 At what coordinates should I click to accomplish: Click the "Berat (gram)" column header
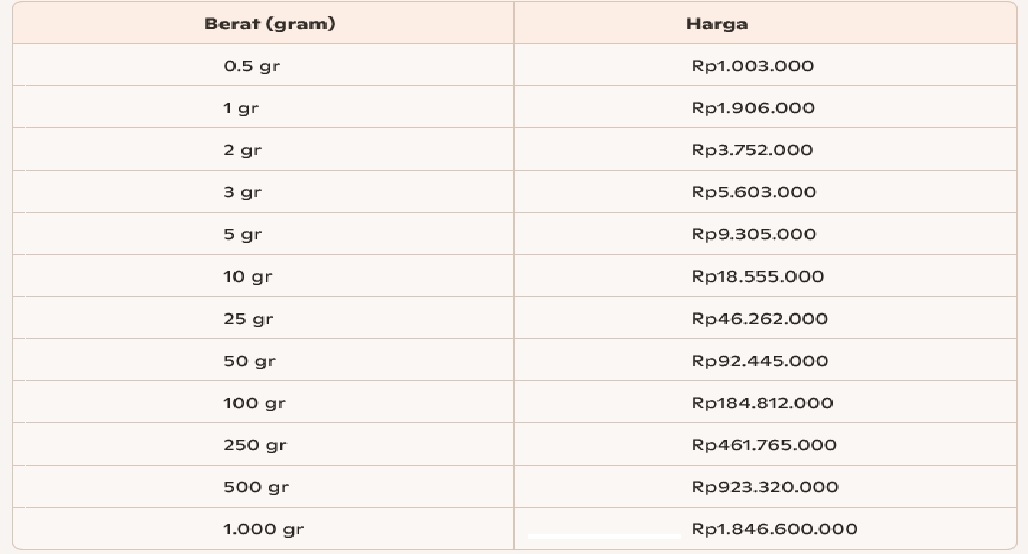tap(269, 24)
